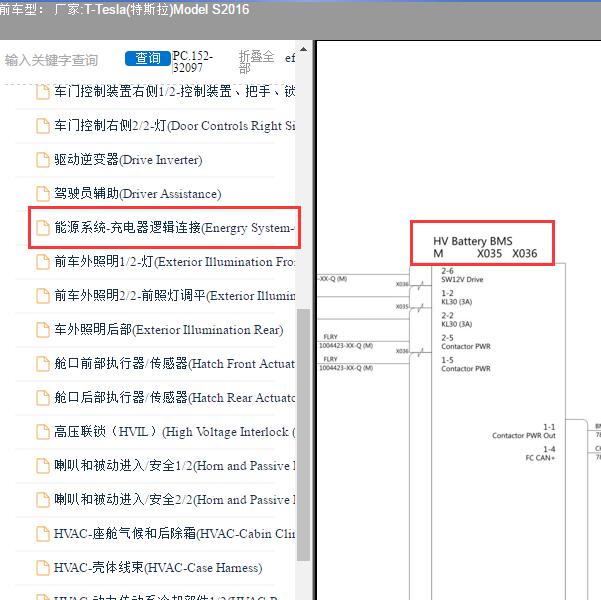Click document icon beside 舱口后部执行器/传感器
601x600 pixels.
(x=43, y=398)
